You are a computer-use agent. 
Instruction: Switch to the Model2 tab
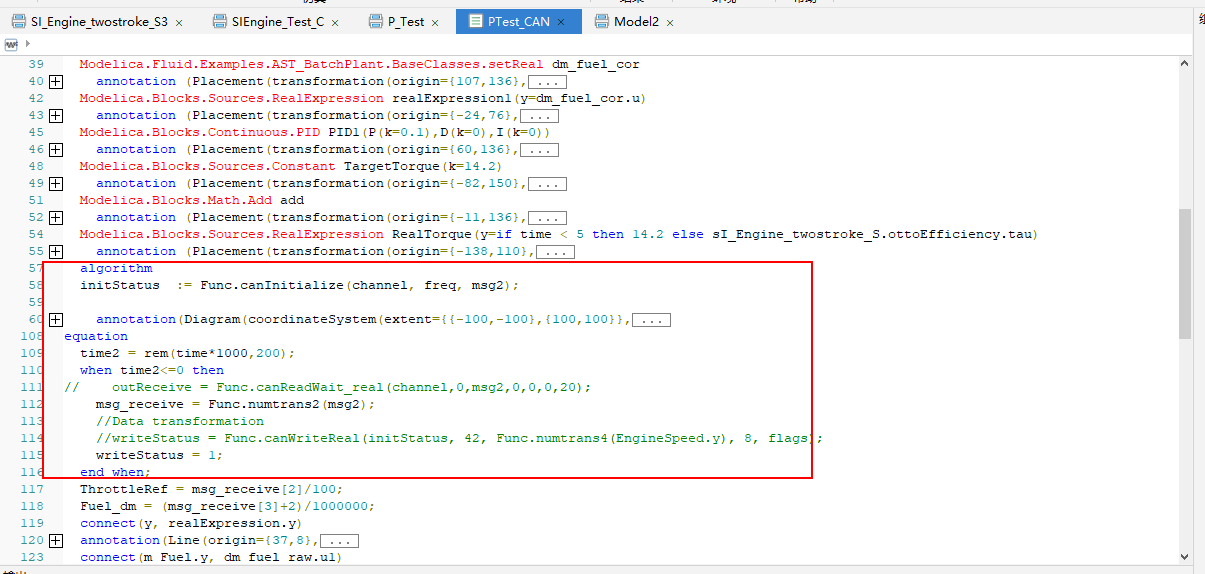click(x=636, y=21)
